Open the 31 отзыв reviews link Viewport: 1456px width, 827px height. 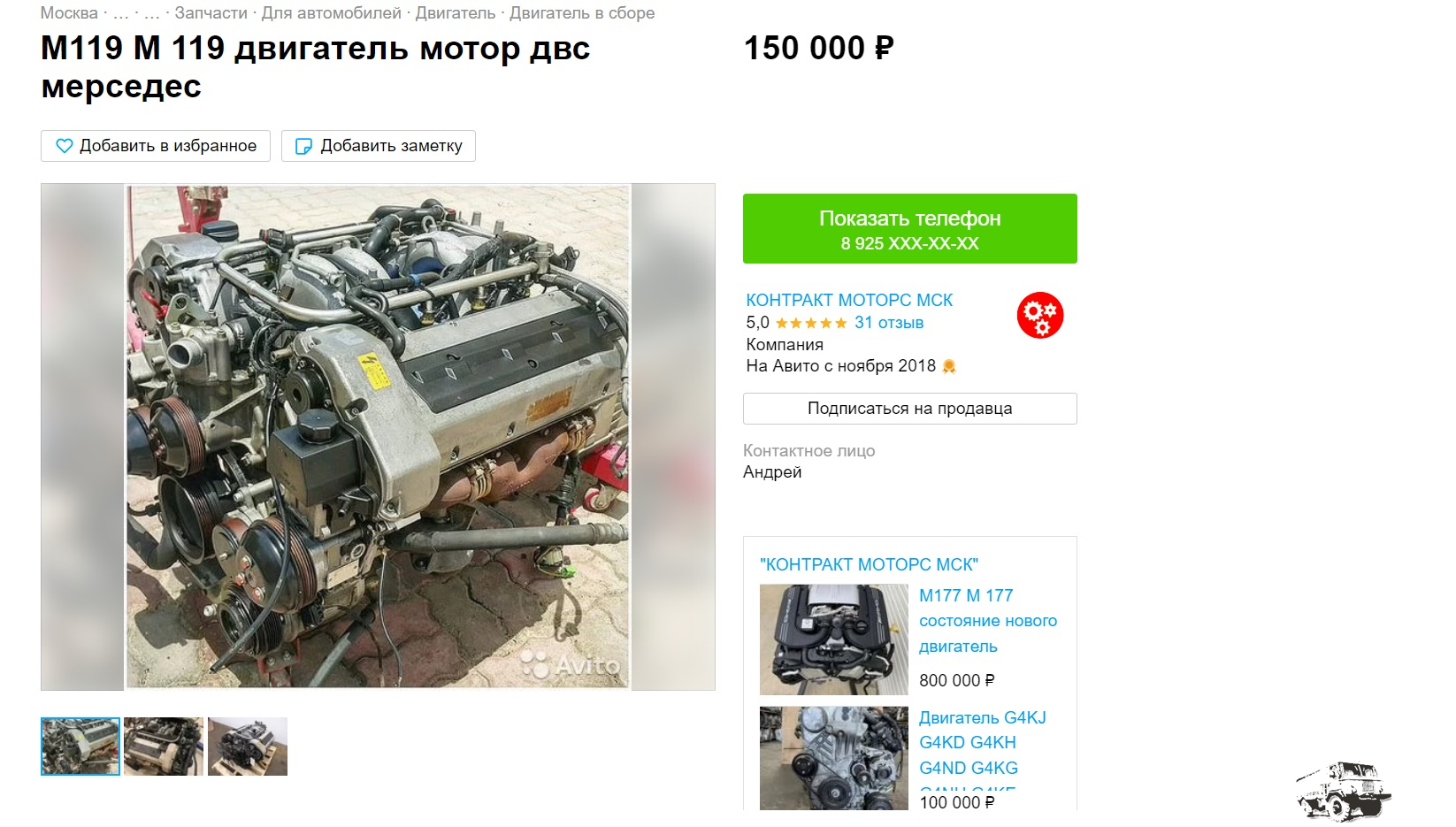pos(889,323)
